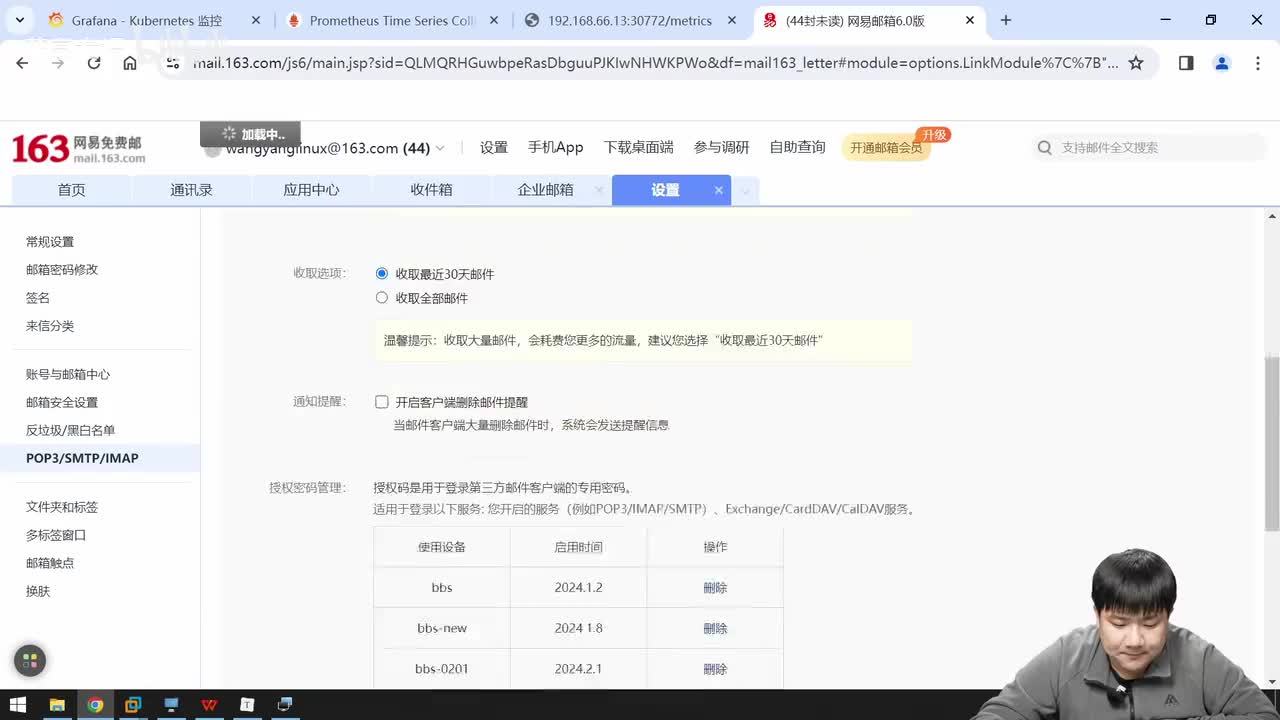The height and width of the screenshot is (720, 1280).
Task: Click the browser back arrow
Action: (x=22, y=63)
